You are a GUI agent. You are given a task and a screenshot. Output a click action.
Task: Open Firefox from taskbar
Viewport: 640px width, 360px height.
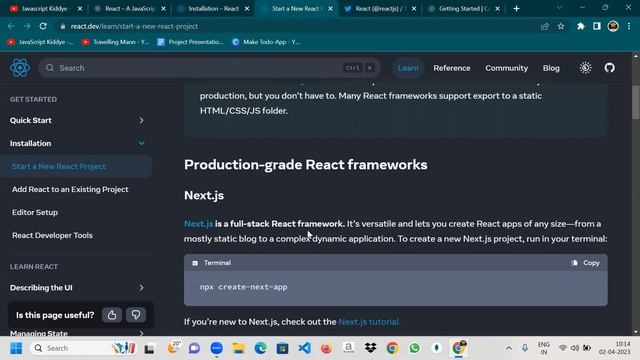pos(326,348)
